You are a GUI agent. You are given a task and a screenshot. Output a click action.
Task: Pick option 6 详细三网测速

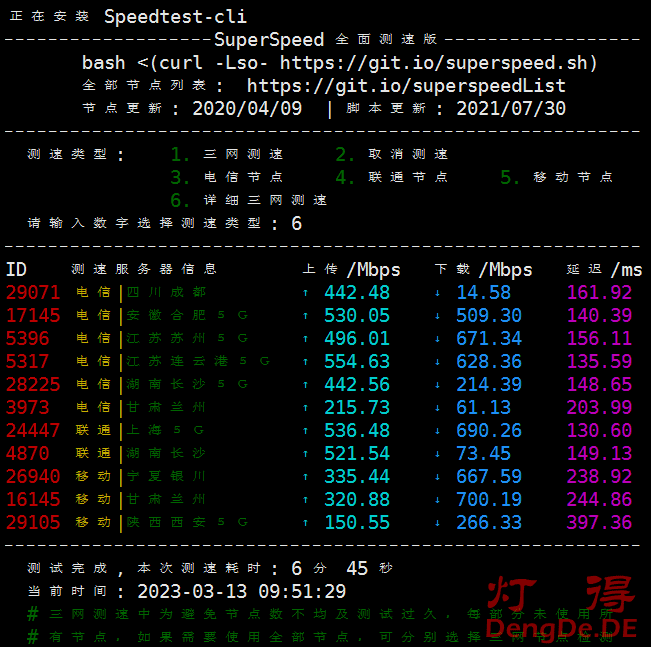point(249,200)
